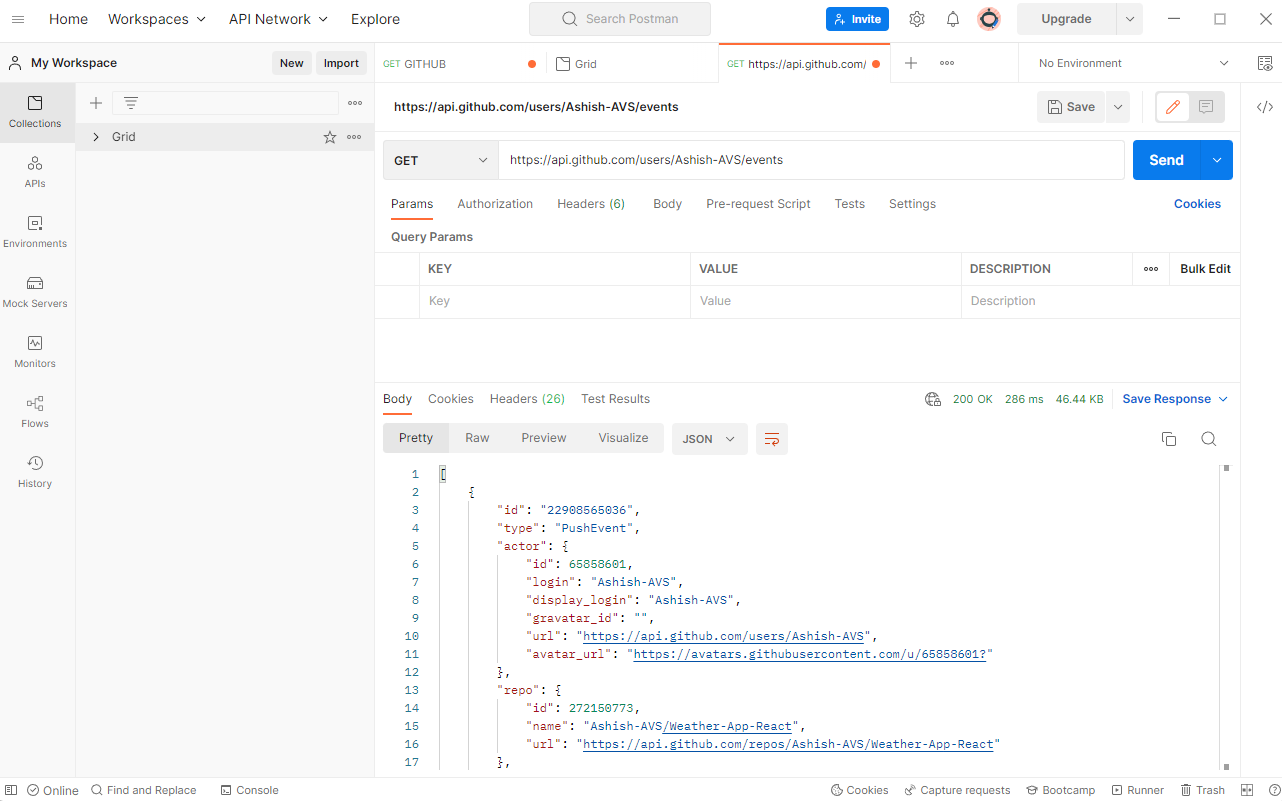Open the notifications bell icon

(x=953, y=19)
